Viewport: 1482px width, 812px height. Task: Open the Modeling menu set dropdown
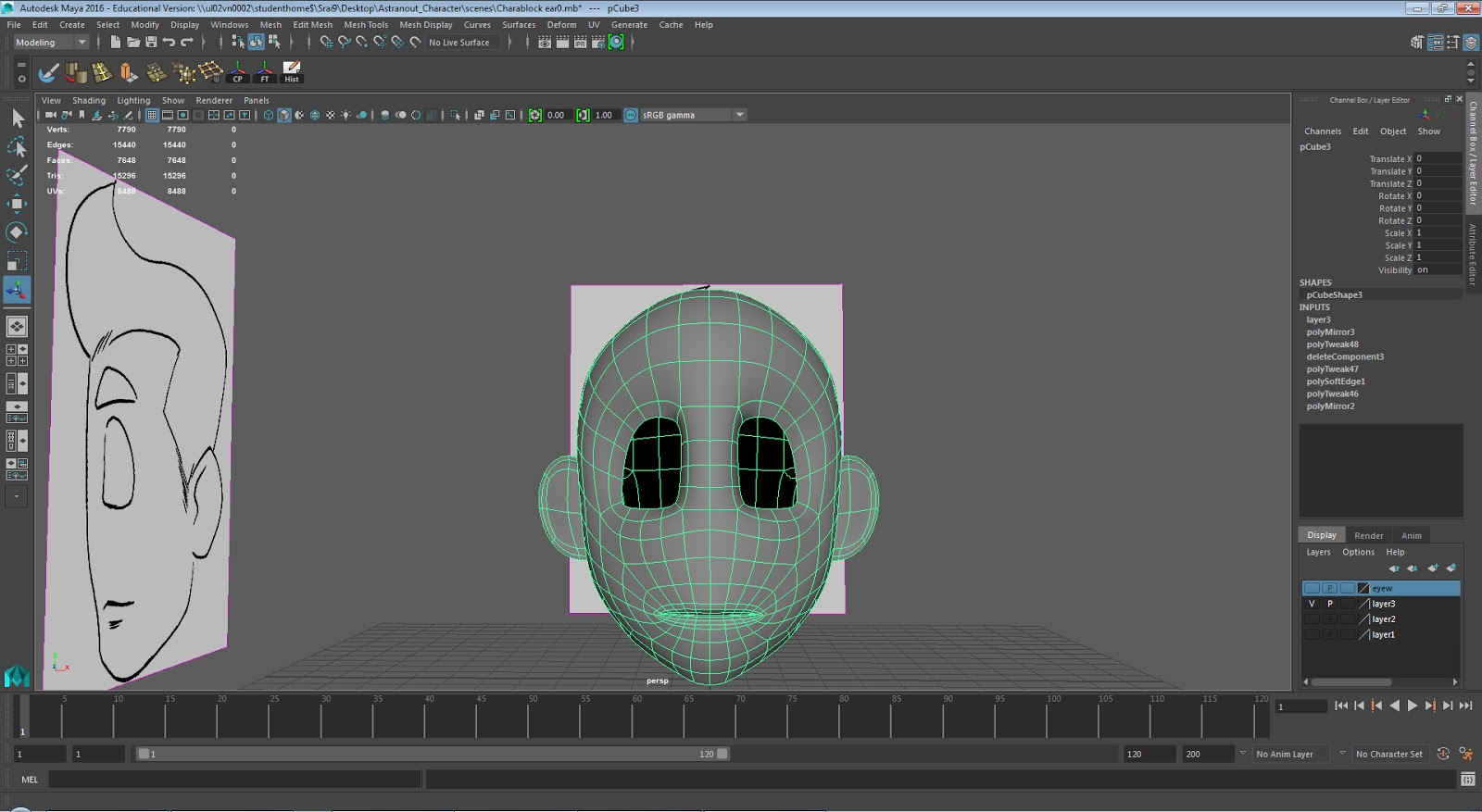click(51, 42)
